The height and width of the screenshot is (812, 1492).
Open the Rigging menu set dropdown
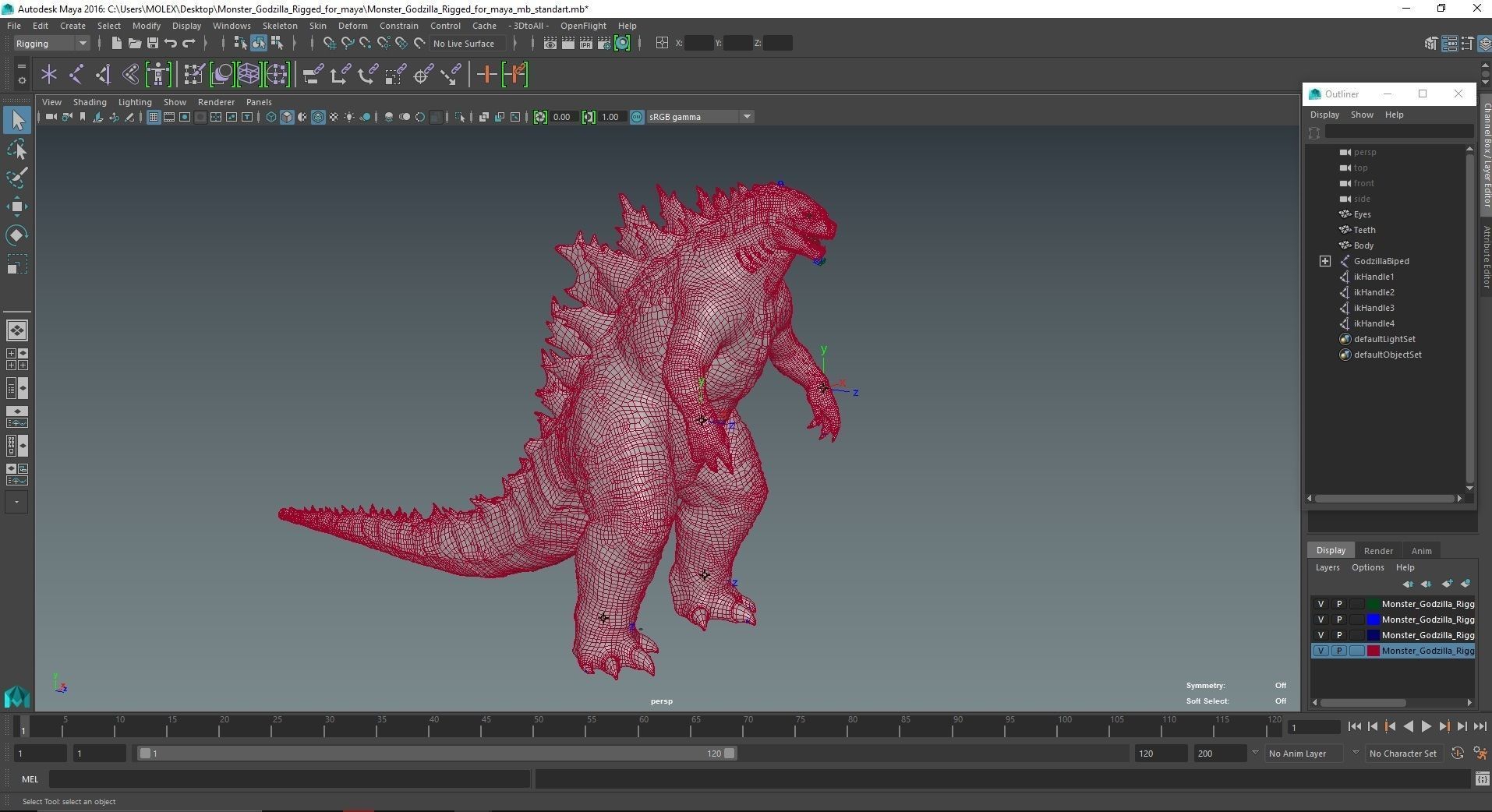point(82,44)
